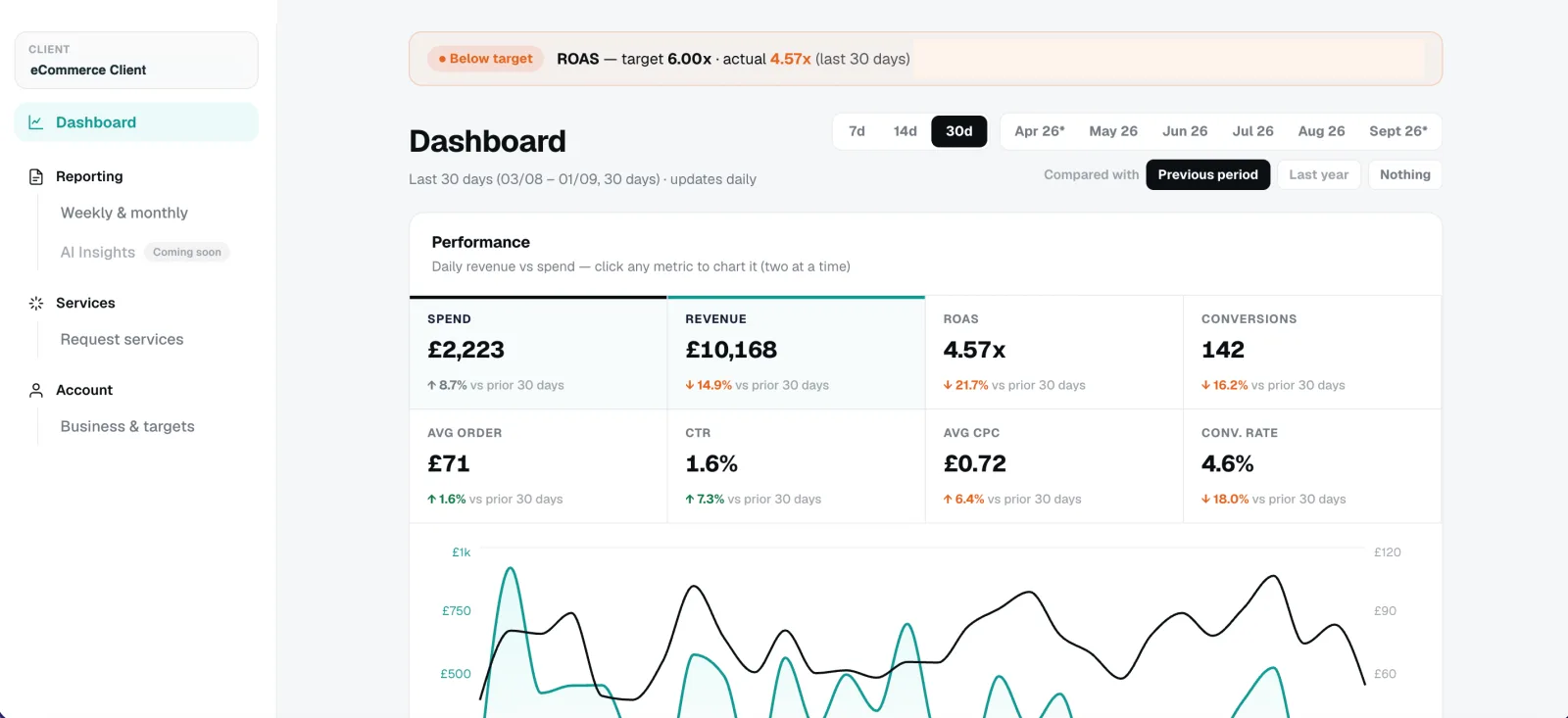This screenshot has width=1568, height=718.
Task: Select the Apr 26 month
Action: coord(1040,131)
